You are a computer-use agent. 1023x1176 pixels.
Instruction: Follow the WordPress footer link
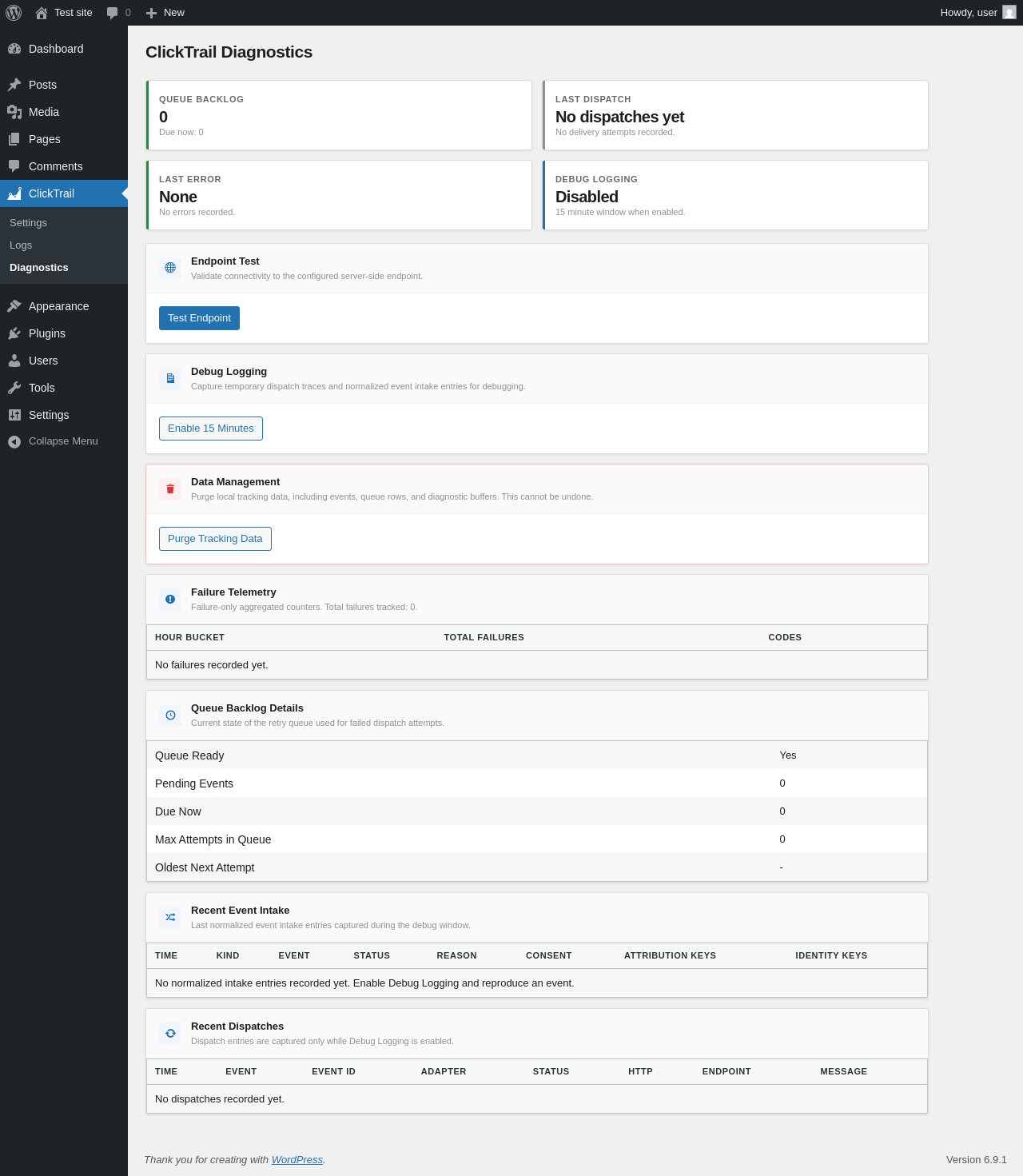[297, 1160]
